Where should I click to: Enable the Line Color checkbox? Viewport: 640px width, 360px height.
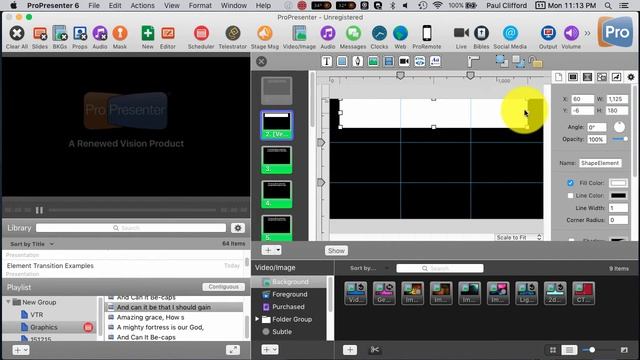point(570,196)
